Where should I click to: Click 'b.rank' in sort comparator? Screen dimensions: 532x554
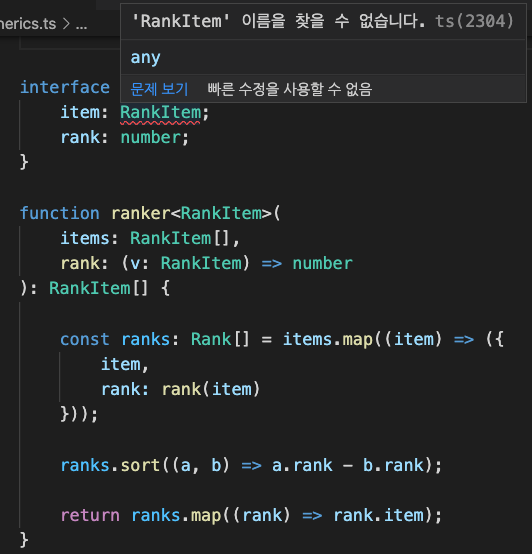tap(393, 465)
